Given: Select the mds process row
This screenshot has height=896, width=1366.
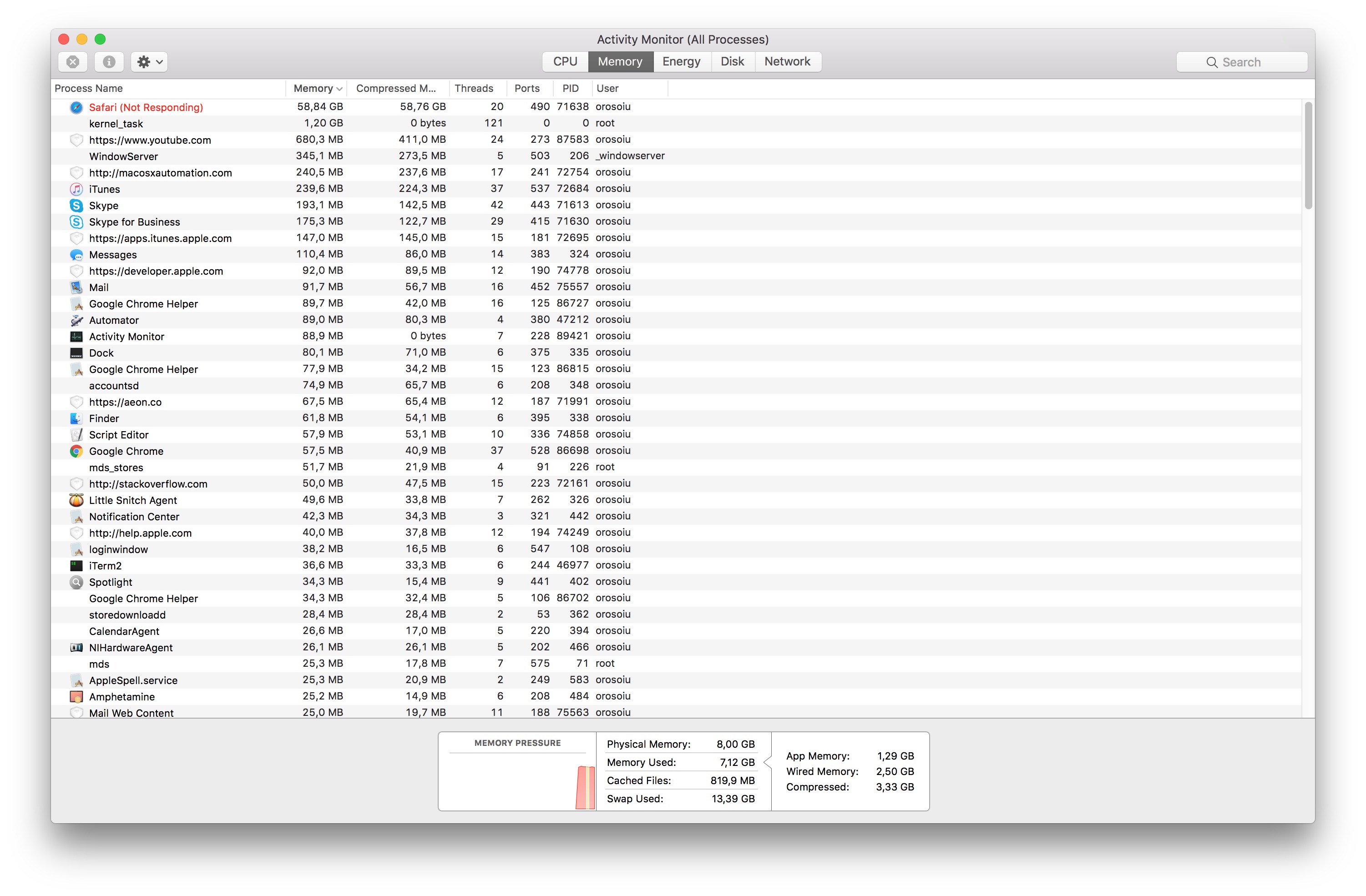Looking at the screenshot, I should 676,664.
